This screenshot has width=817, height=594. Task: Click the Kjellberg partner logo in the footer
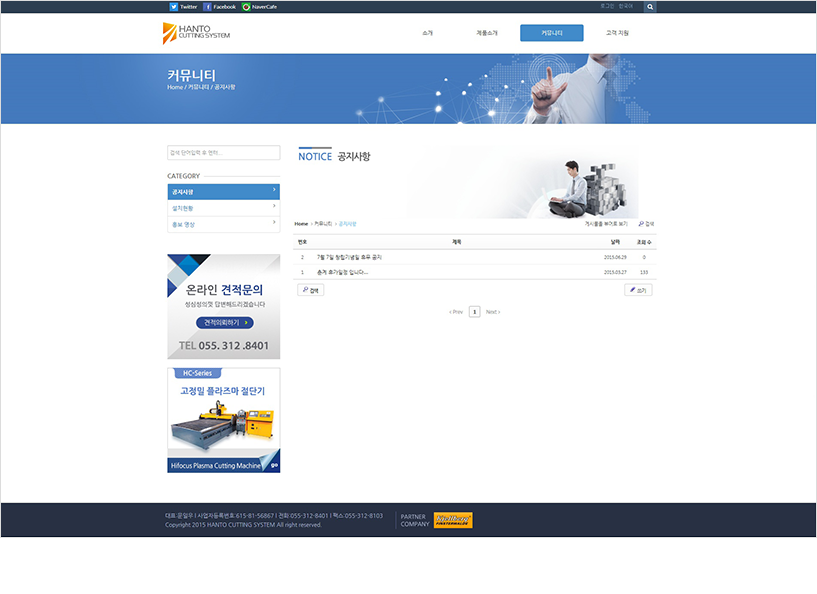(x=453, y=520)
